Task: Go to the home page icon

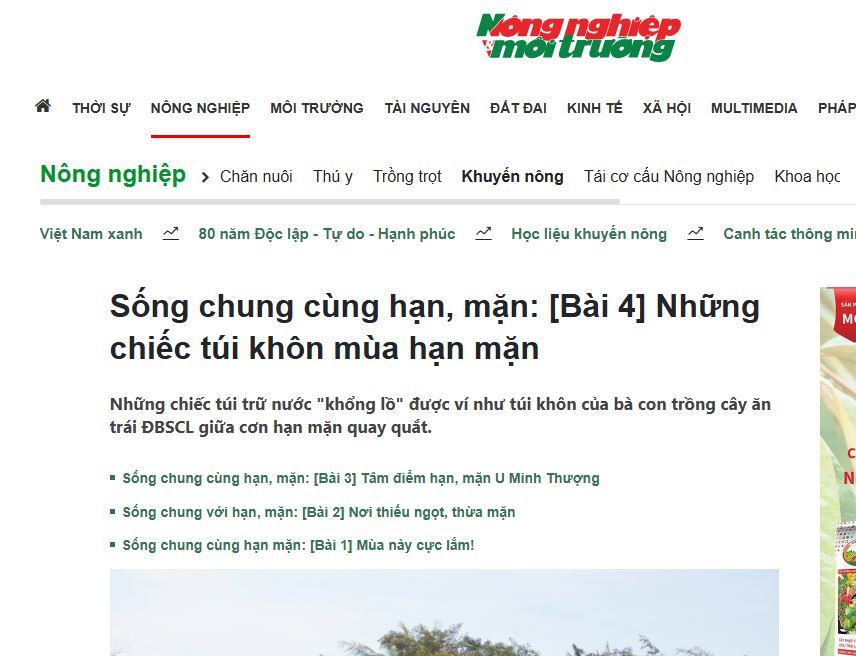Action: [43, 106]
